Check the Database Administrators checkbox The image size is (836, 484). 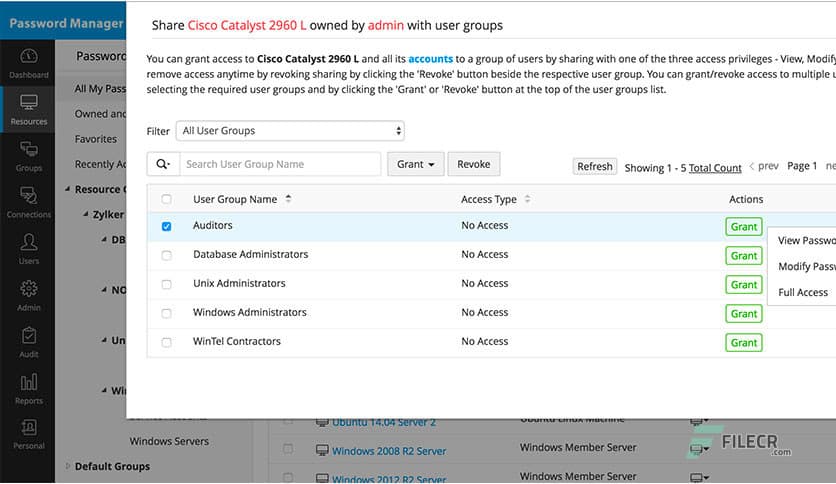click(x=166, y=256)
